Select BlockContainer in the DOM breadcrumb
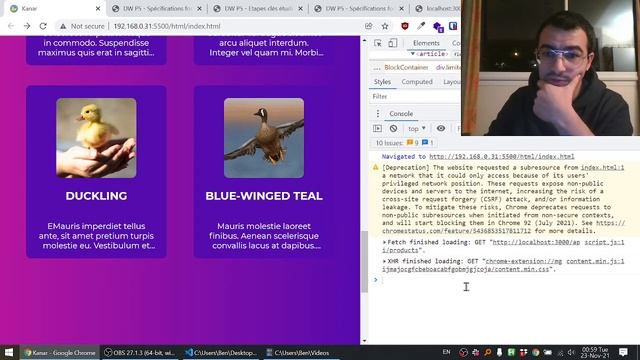 click(406, 68)
